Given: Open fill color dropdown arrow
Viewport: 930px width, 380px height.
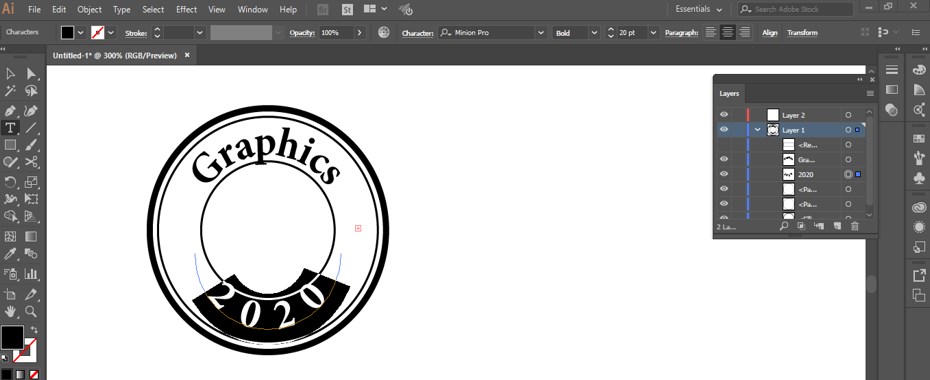Looking at the screenshot, I should coord(80,33).
